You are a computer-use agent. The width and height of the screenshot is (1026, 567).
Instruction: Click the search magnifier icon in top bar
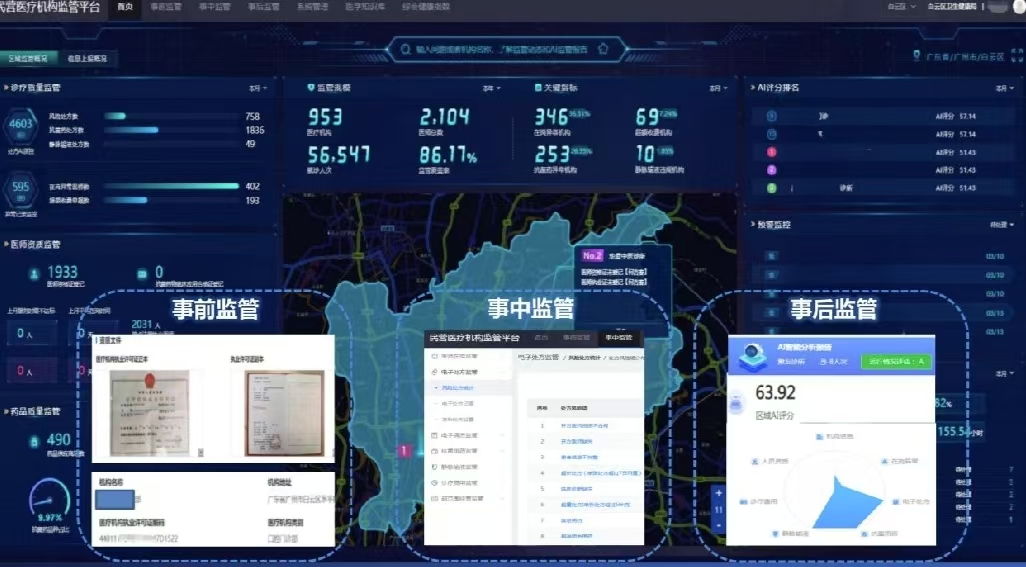point(404,48)
